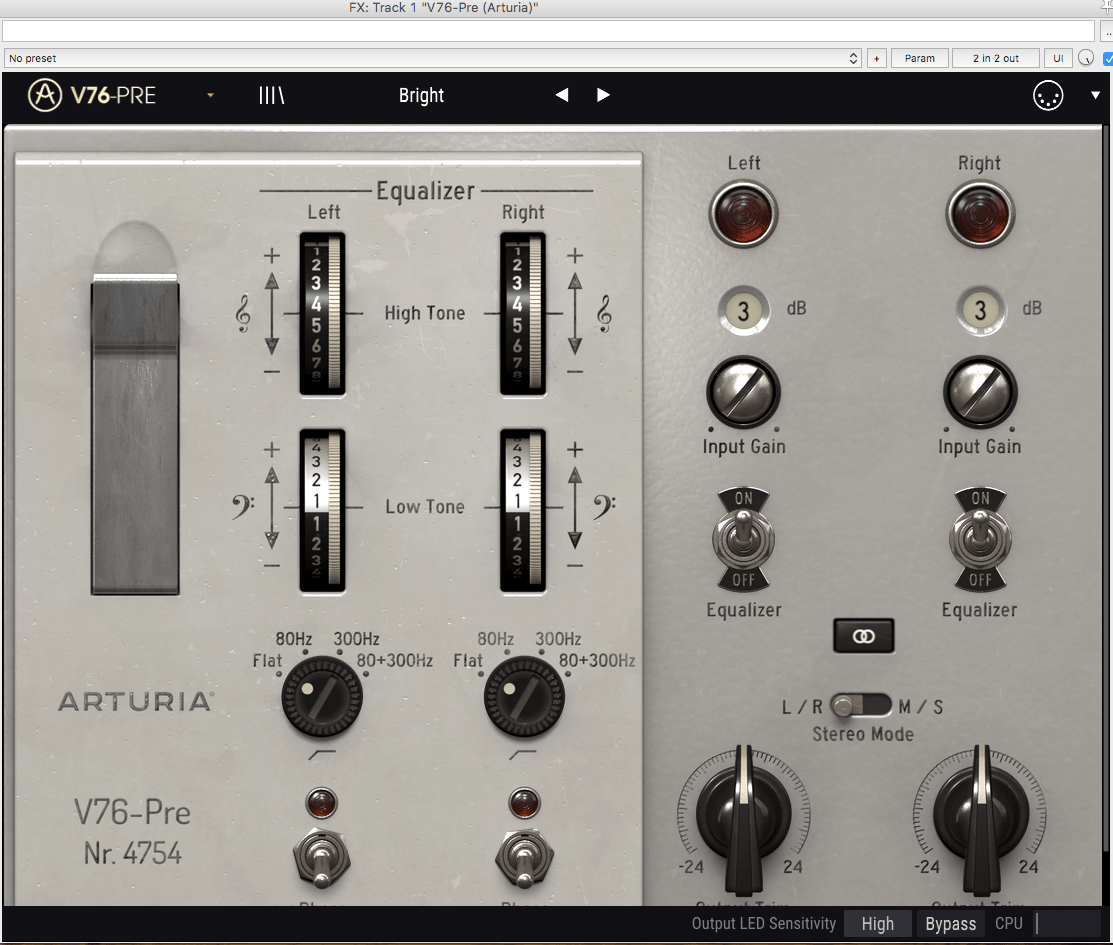Click the Arturia logo icon

[x=45, y=95]
